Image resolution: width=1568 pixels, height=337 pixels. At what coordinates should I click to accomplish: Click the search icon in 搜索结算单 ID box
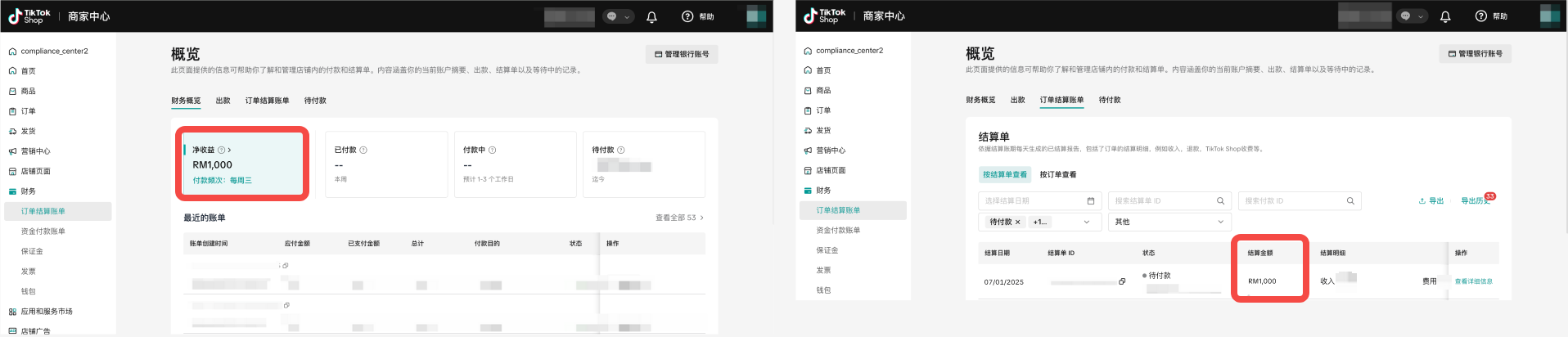pos(1220,200)
